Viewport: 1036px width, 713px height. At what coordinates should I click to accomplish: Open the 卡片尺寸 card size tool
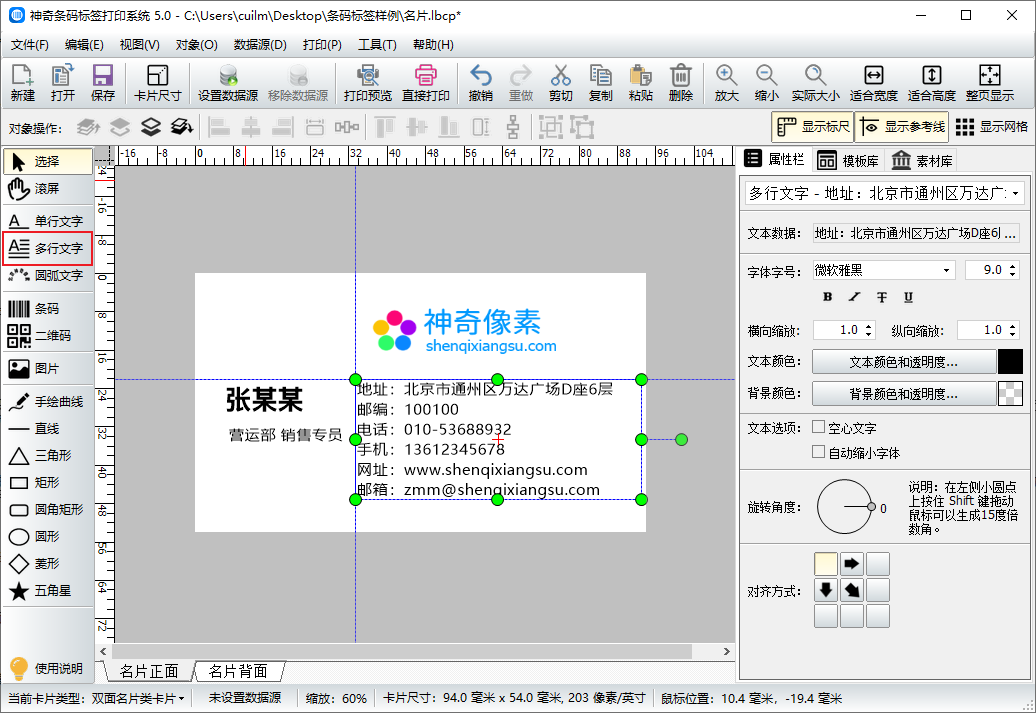click(157, 83)
